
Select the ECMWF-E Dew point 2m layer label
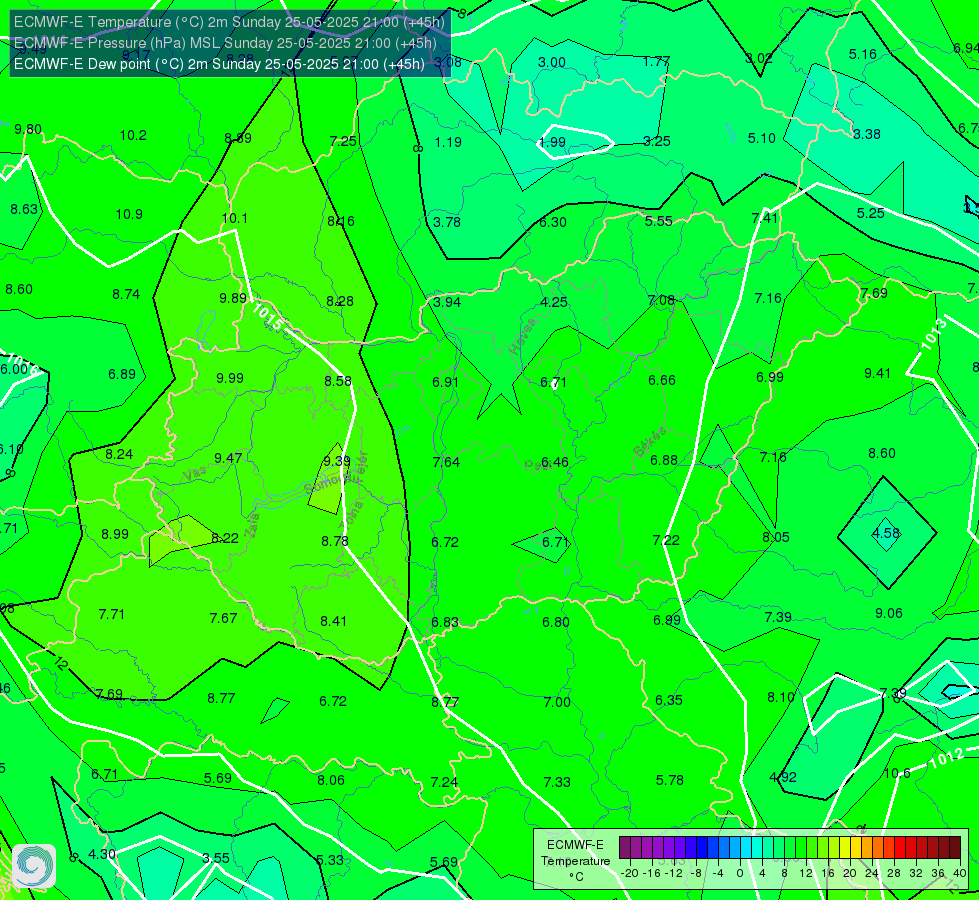219,64
